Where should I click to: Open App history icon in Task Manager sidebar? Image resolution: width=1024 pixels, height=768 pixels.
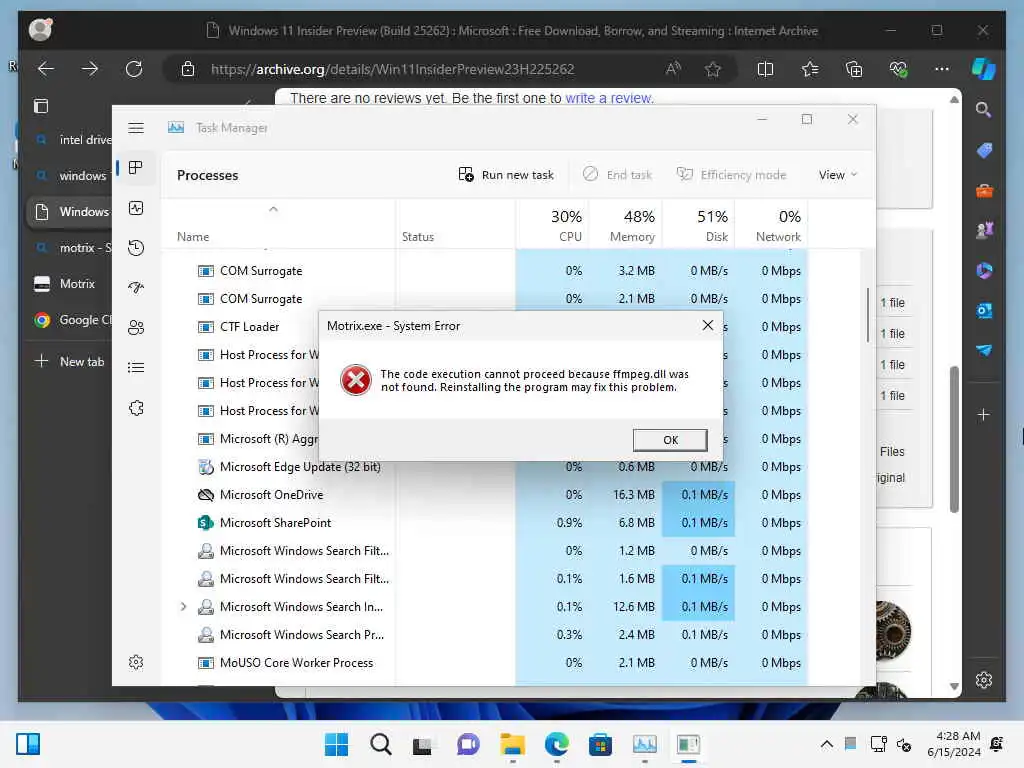point(136,248)
